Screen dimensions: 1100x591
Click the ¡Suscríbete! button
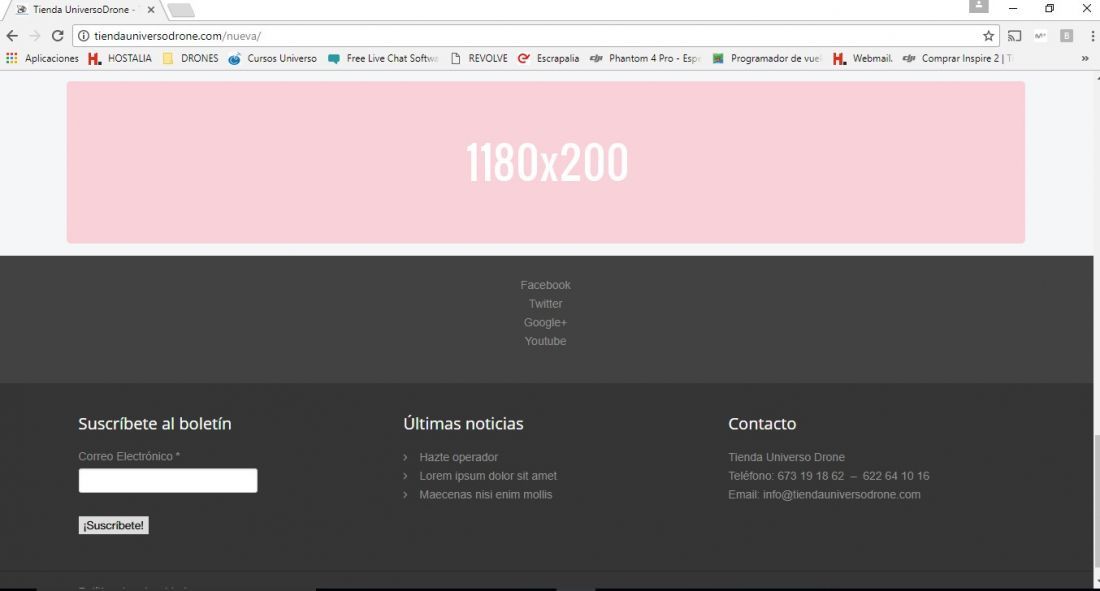[x=114, y=525]
